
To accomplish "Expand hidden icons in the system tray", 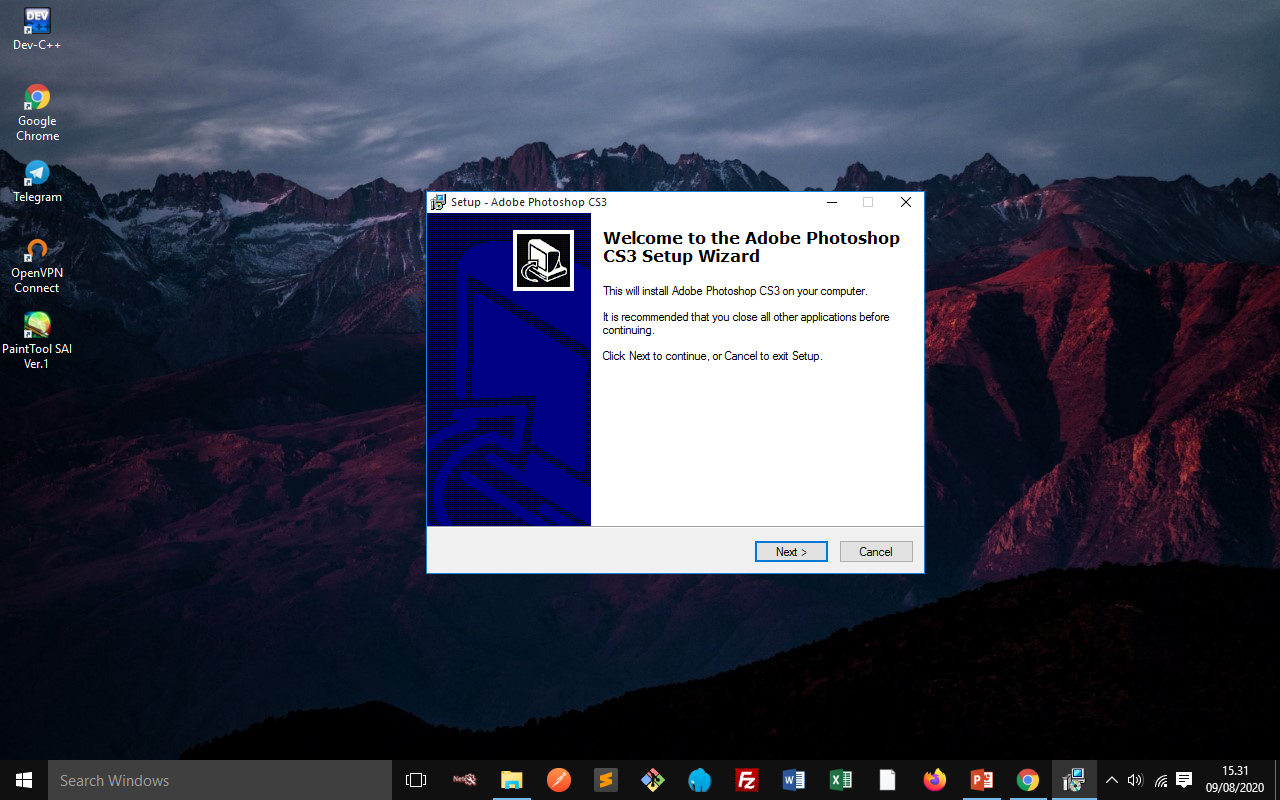I will coord(1111,780).
